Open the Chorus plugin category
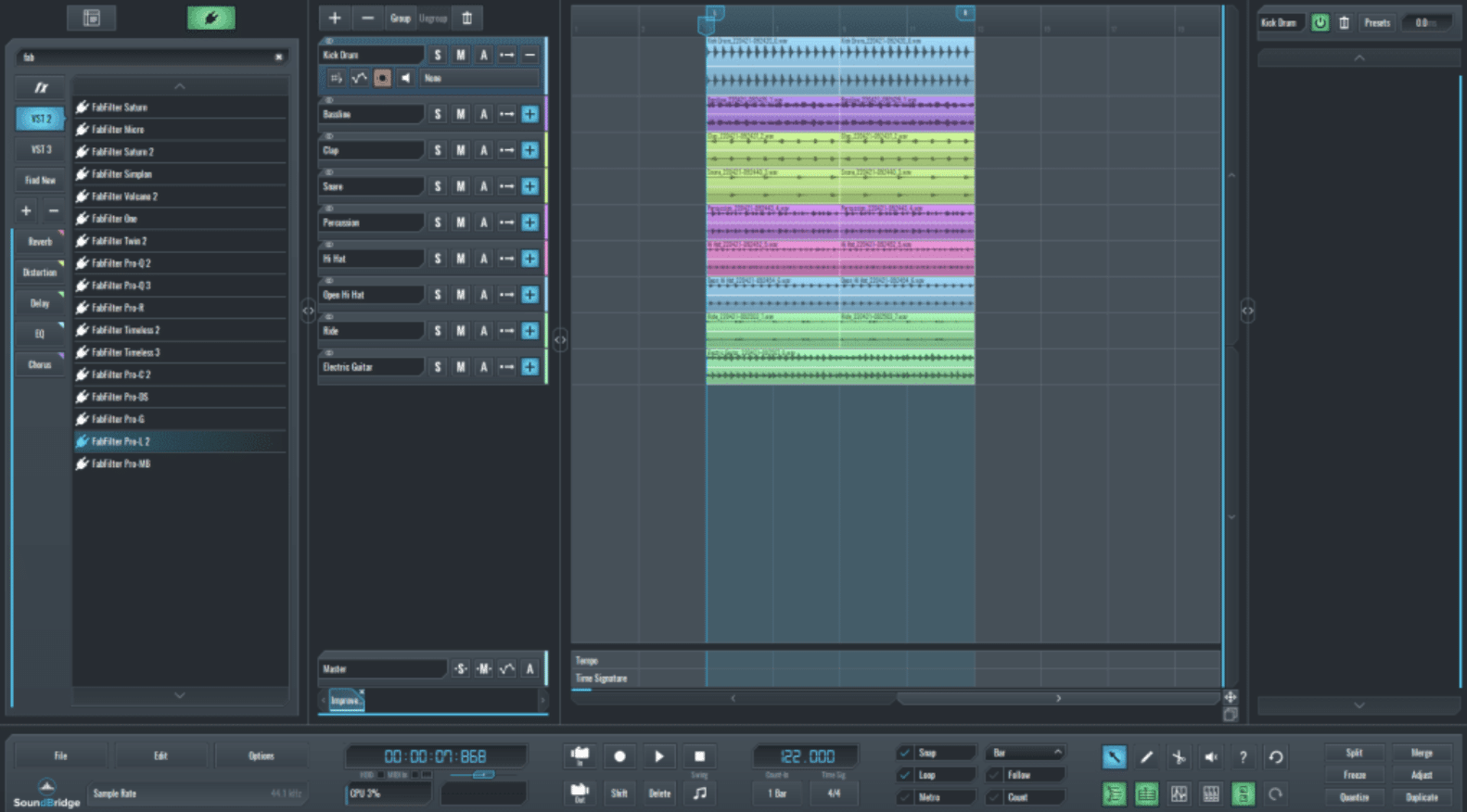This screenshot has width=1467, height=812. 40,364
